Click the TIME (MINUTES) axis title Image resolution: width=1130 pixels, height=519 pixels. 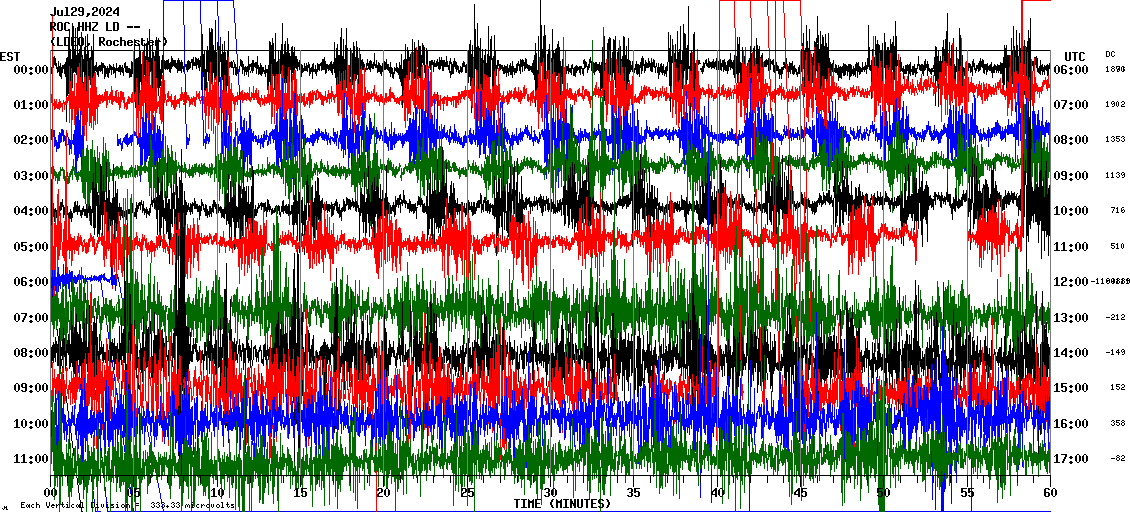point(562,504)
